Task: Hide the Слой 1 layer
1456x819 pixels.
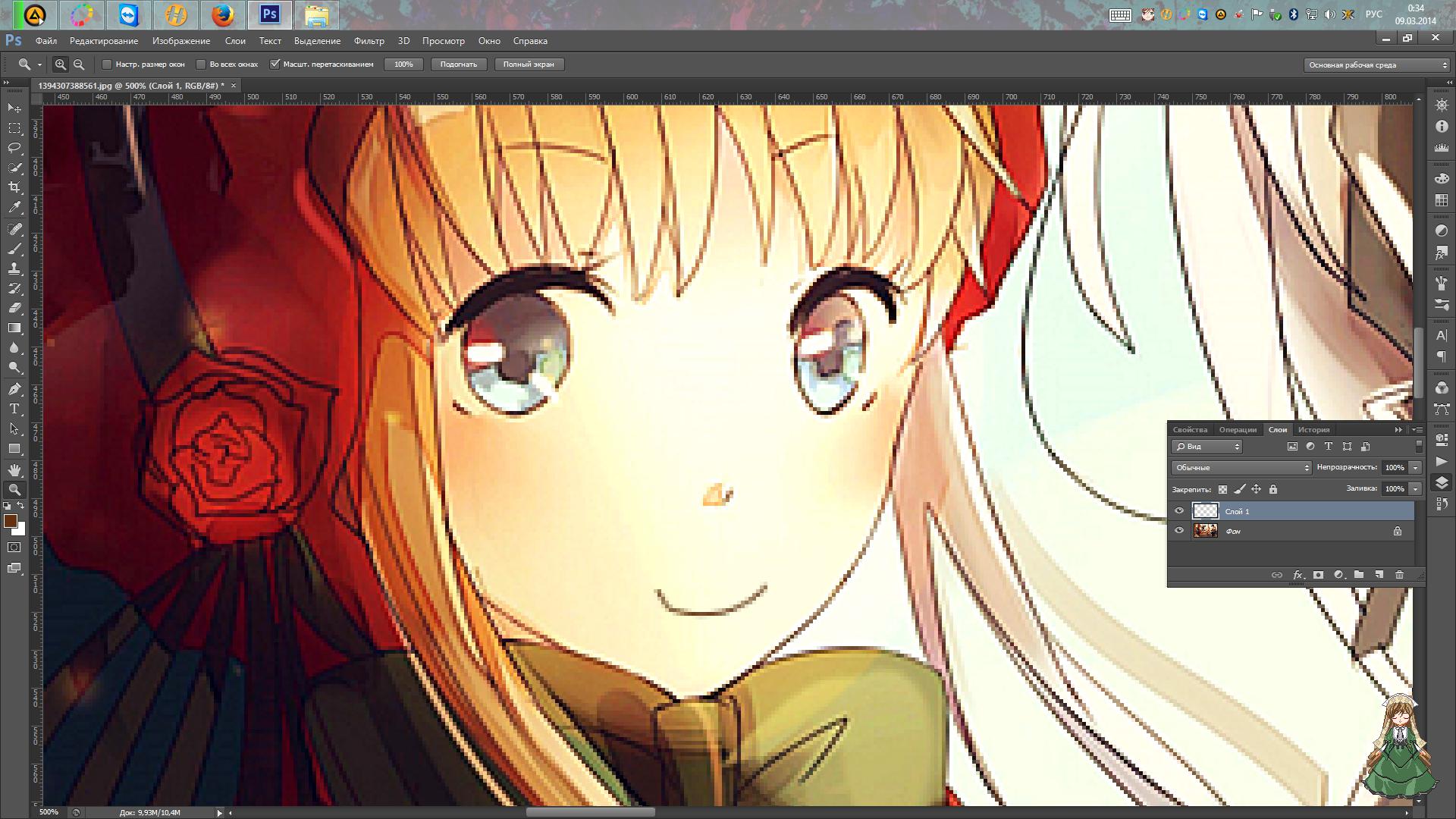Action: pyautogui.click(x=1178, y=511)
